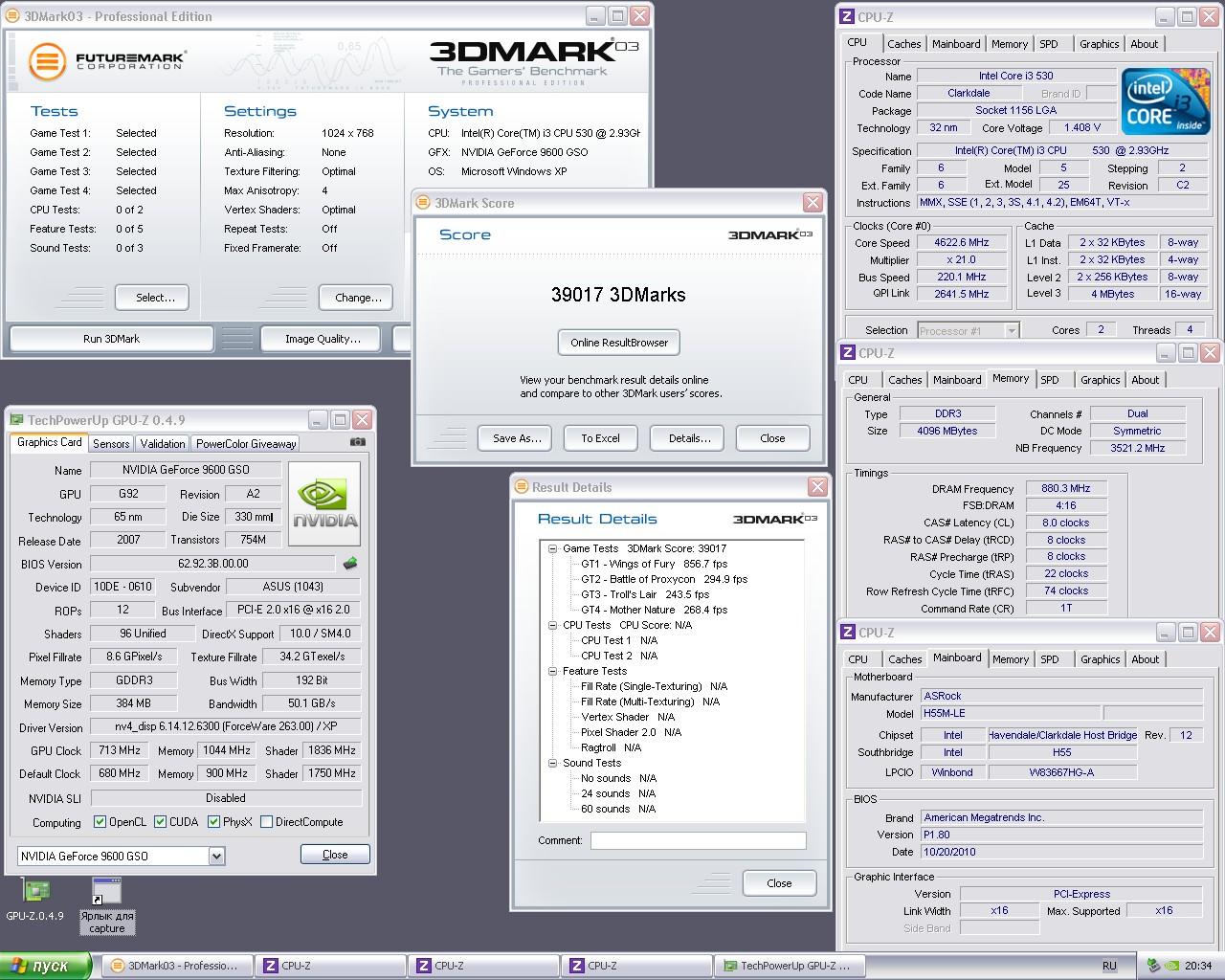1225x980 pixels.
Task: Click Details... button in score dialog
Action: click(x=689, y=438)
